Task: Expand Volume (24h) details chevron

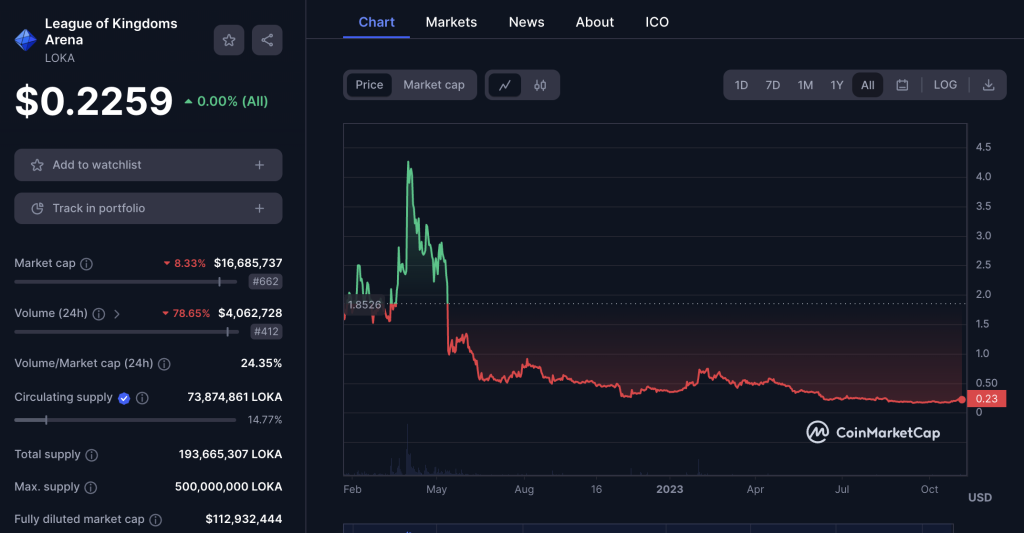Action: [x=117, y=314]
